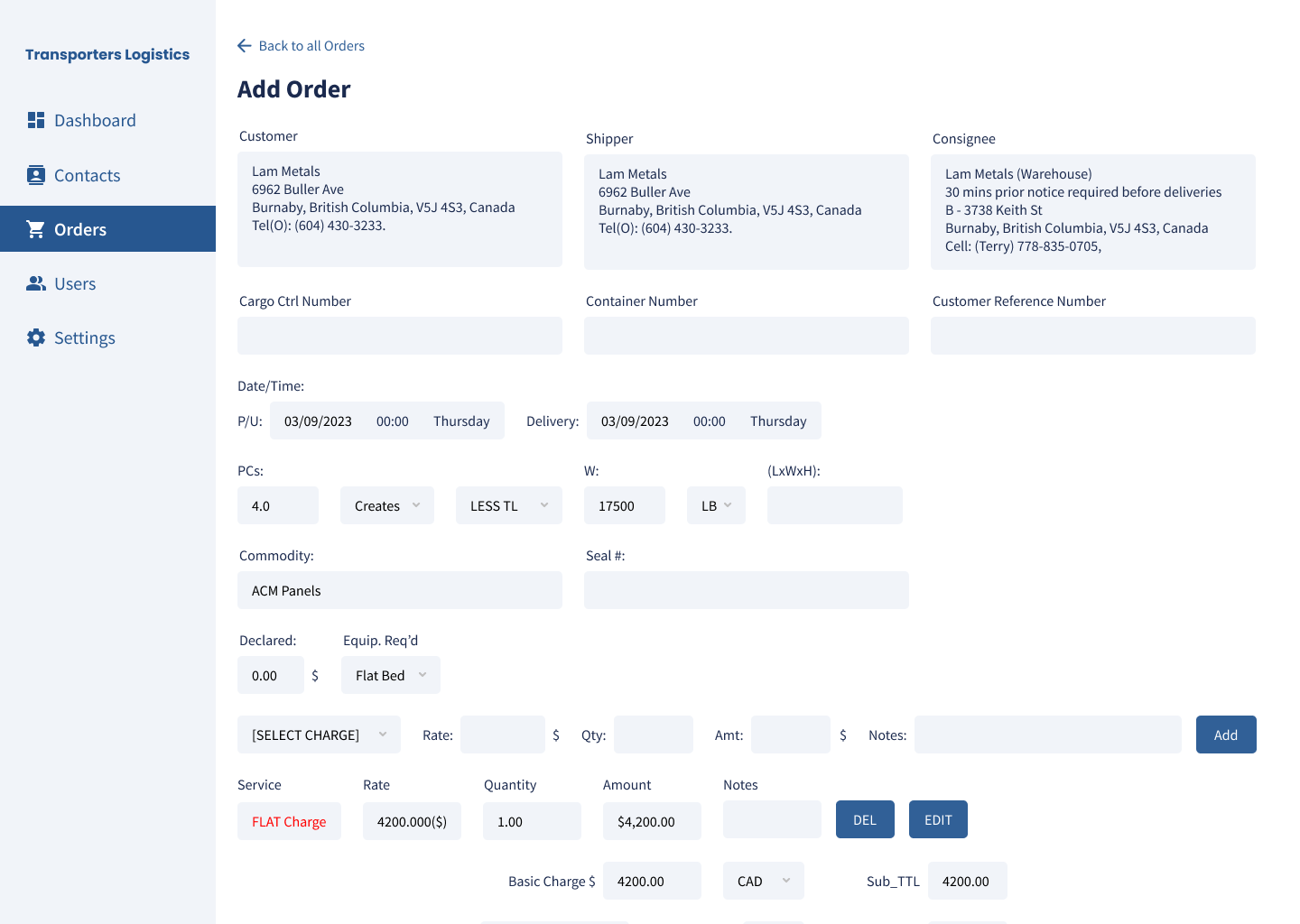Open Settings using the gear icon
The height and width of the screenshot is (924, 1300).
coord(36,337)
